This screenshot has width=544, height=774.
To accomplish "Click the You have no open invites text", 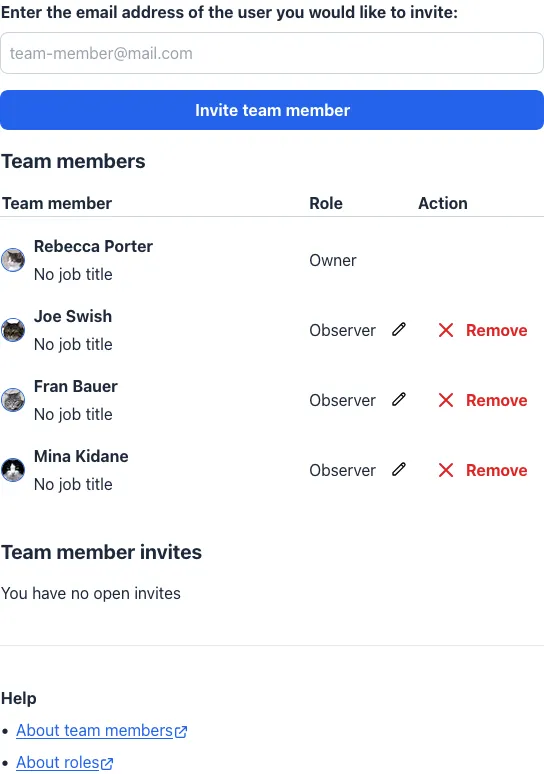I will [x=91, y=593].
